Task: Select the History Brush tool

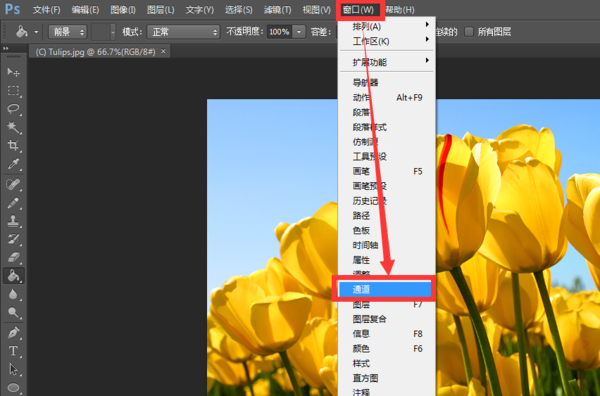Action: point(13,239)
